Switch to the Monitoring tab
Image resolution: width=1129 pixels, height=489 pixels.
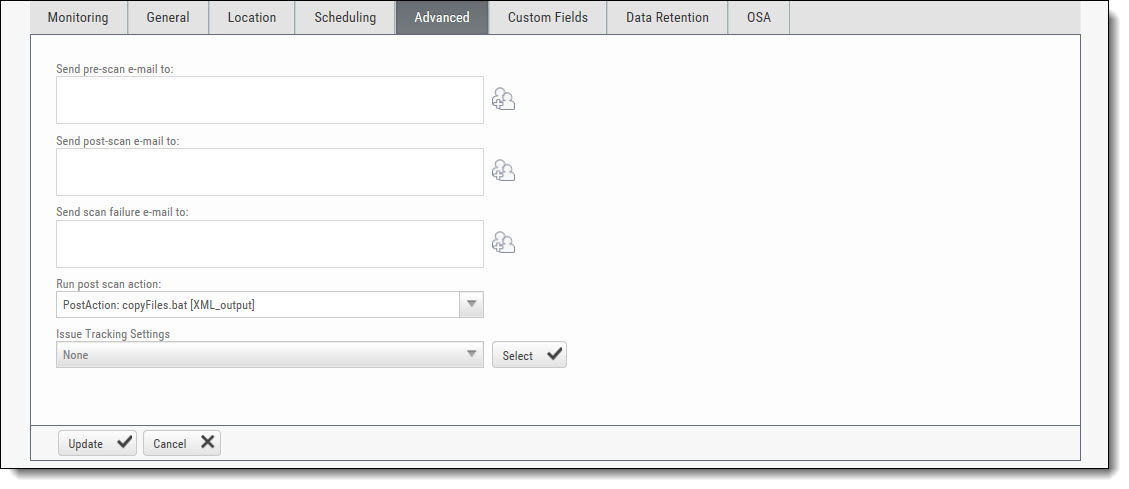(x=78, y=17)
